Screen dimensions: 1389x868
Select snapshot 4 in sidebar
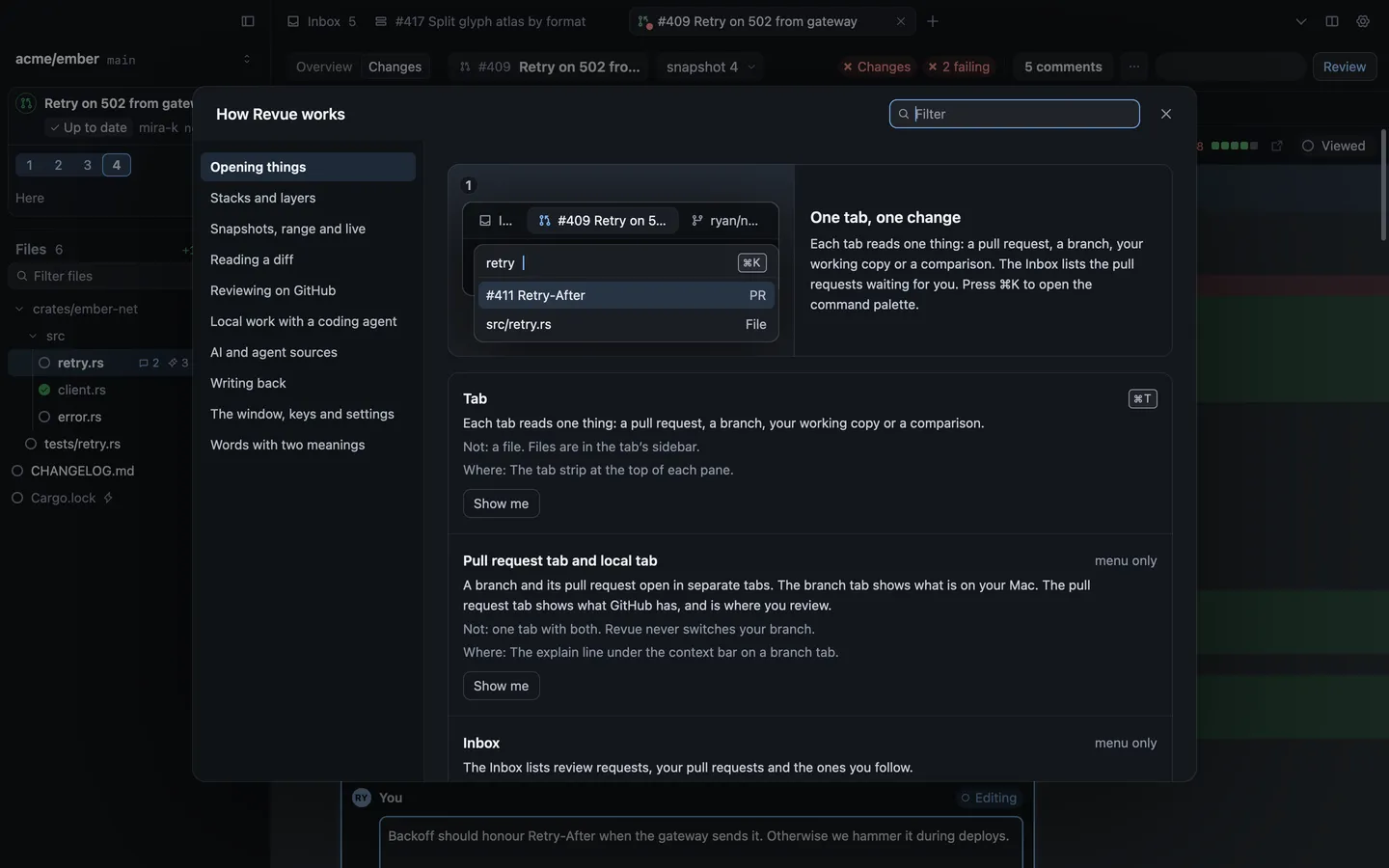click(117, 165)
